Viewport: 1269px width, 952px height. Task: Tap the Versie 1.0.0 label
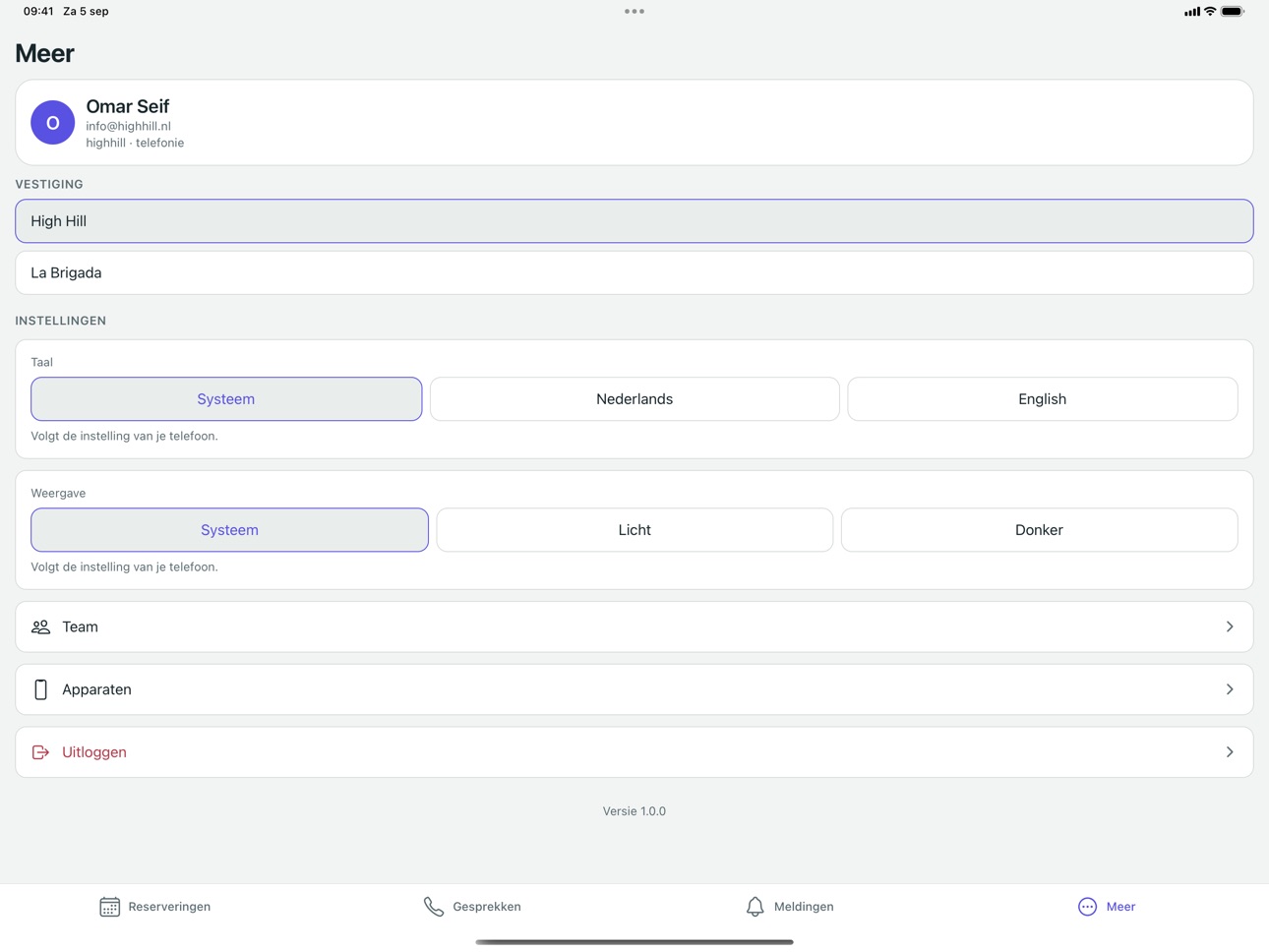coord(634,811)
